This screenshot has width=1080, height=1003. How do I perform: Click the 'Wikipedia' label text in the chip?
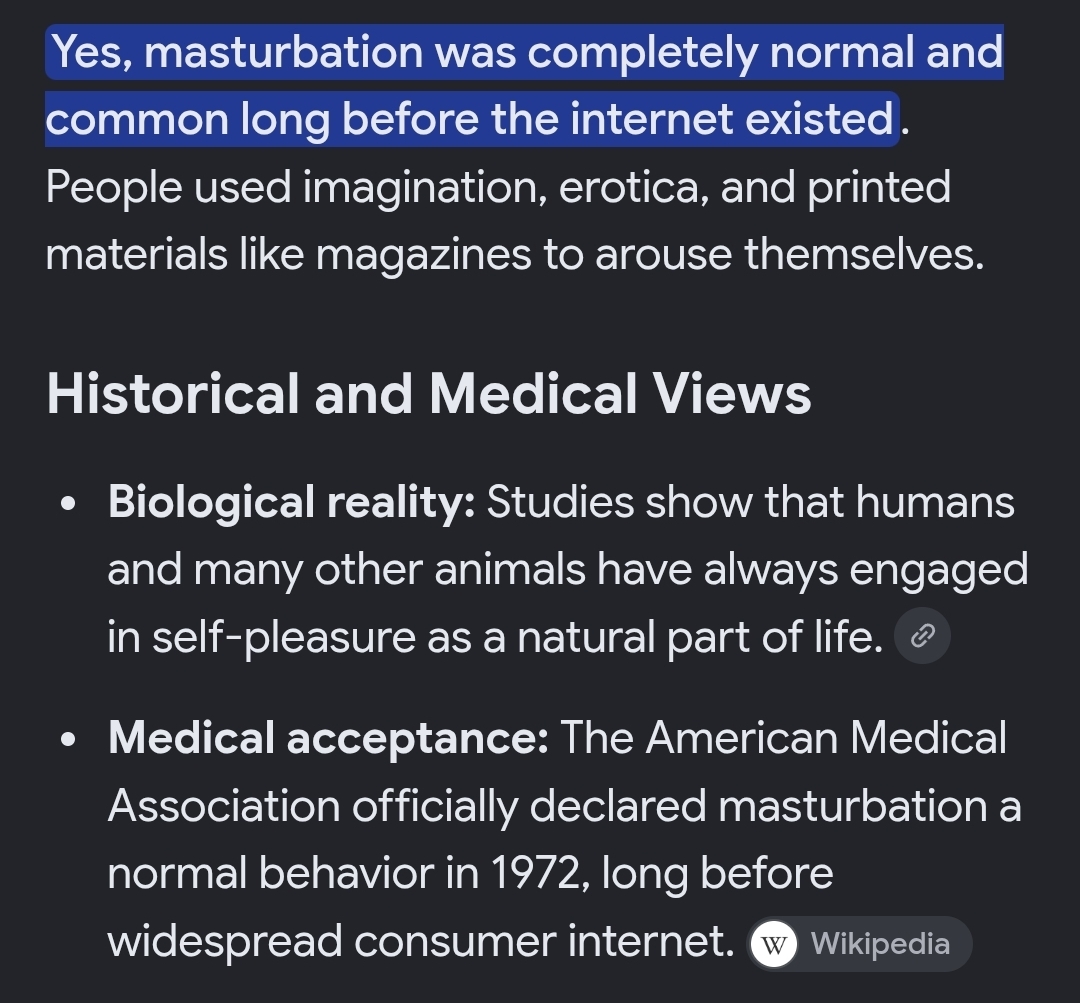click(880, 944)
